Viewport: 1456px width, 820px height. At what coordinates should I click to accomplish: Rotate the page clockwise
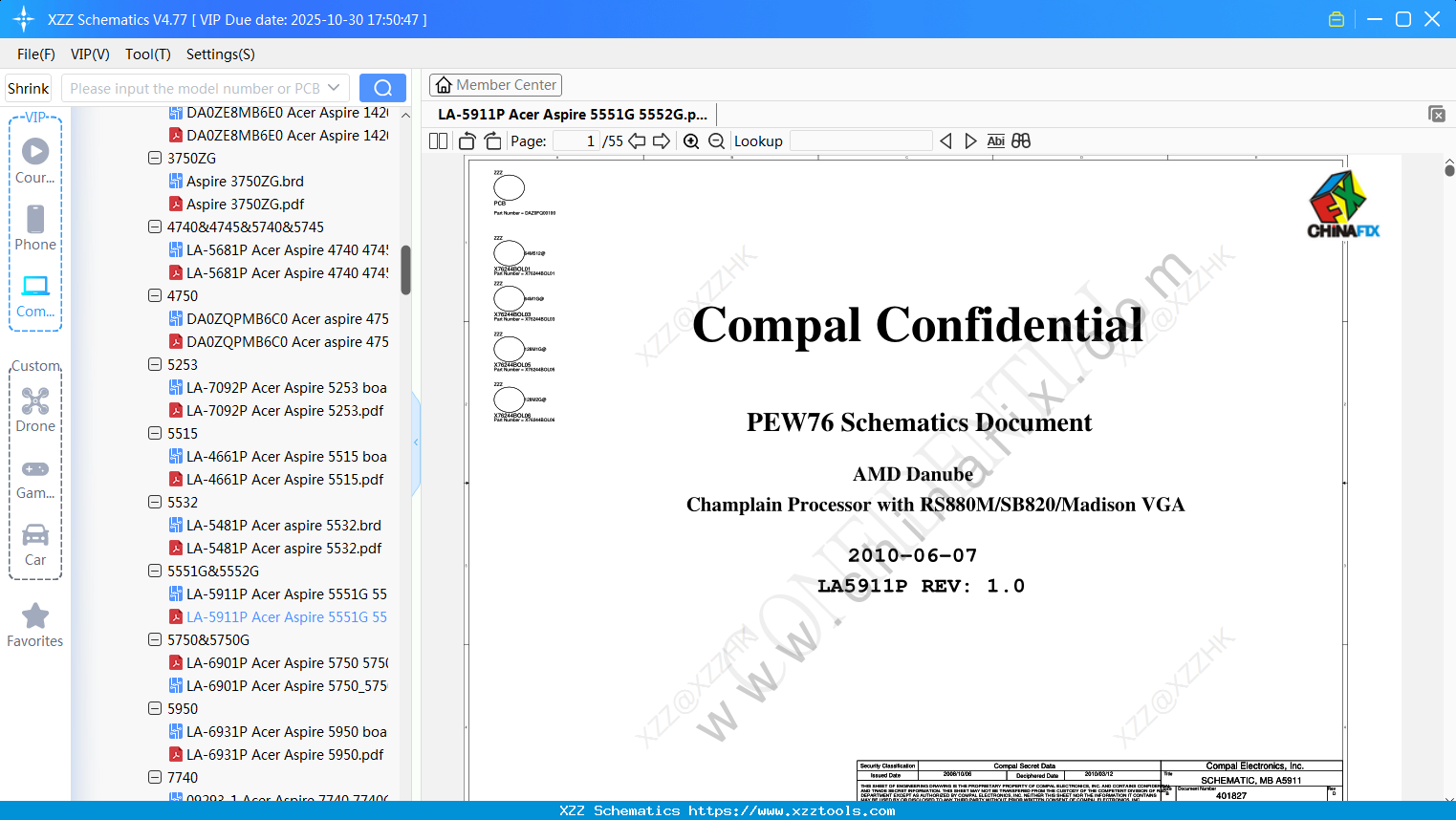click(x=492, y=141)
